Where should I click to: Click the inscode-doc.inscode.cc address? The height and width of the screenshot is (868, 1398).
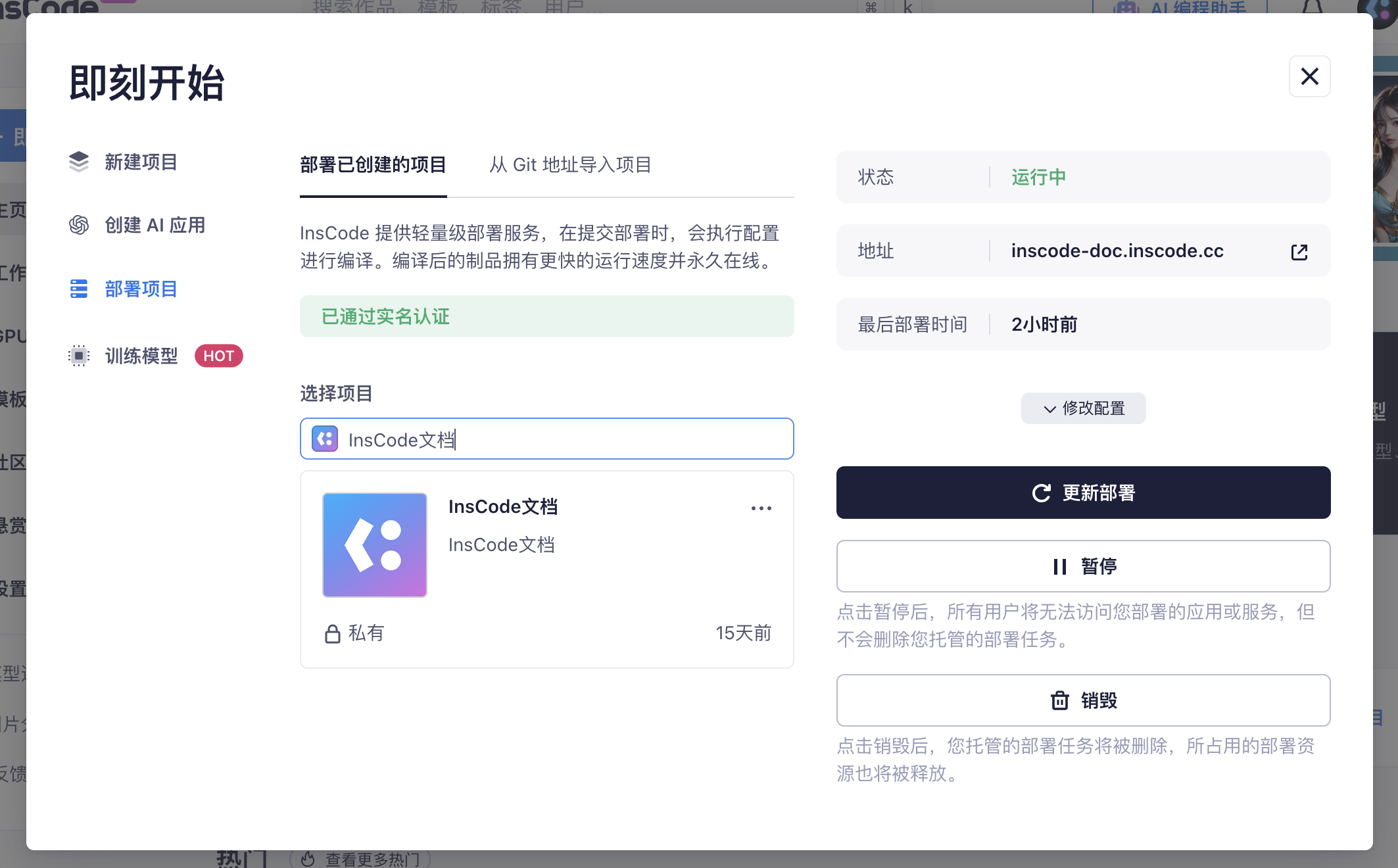[1117, 251]
